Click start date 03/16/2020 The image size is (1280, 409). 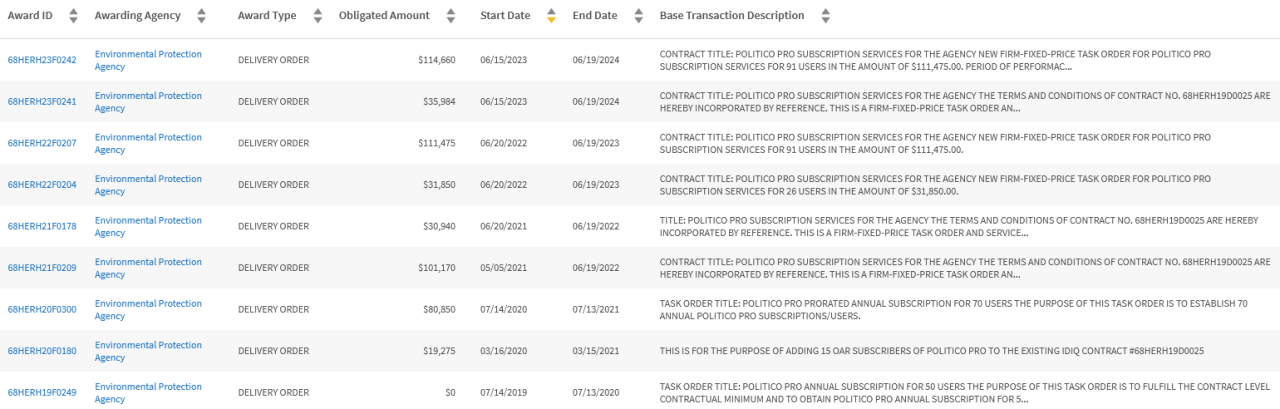503,351
